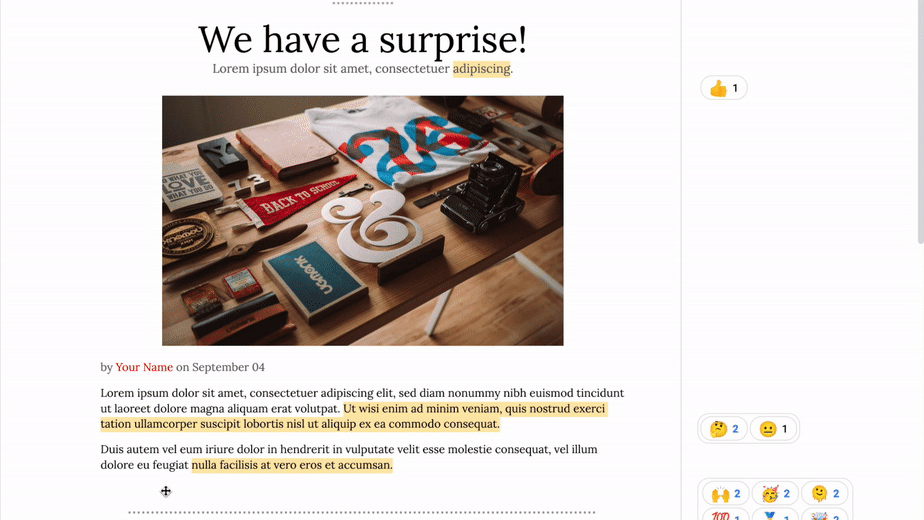Viewport: 924px width, 520px height.
Task: Click the vertical scrollbar thumb
Action: pos(920,120)
